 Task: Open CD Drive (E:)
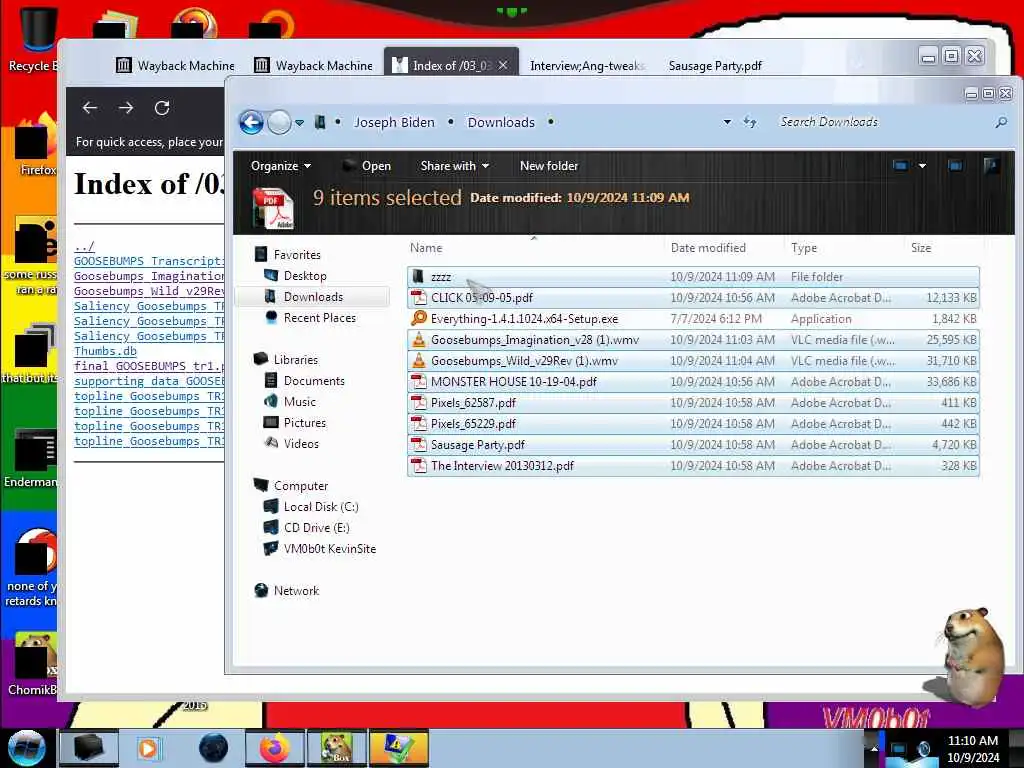316,528
